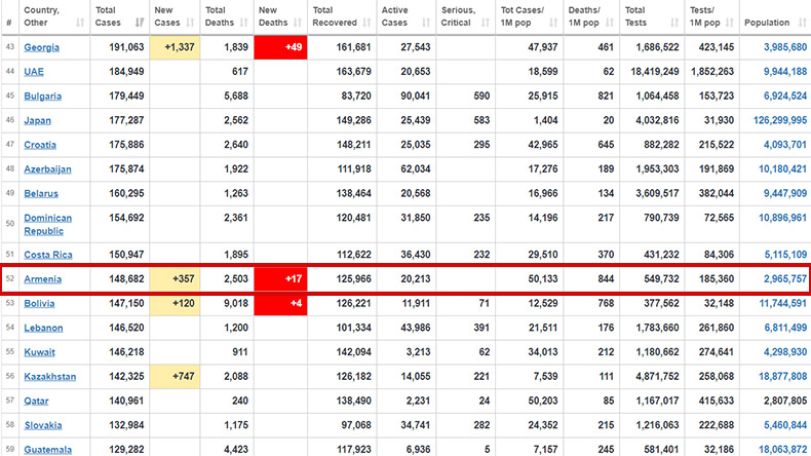Sort by Population column arrows
Image resolution: width=811 pixels, height=456 pixels.
pos(803,22)
